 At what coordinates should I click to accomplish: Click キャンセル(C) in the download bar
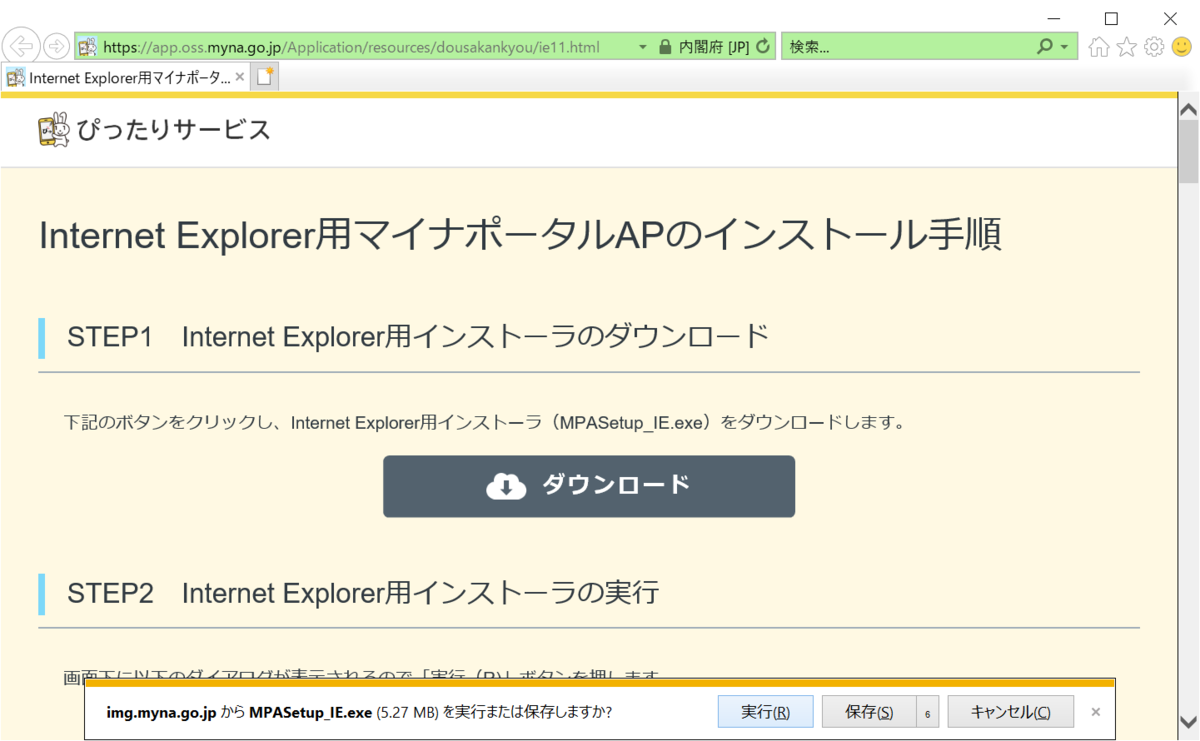[x=1011, y=712]
